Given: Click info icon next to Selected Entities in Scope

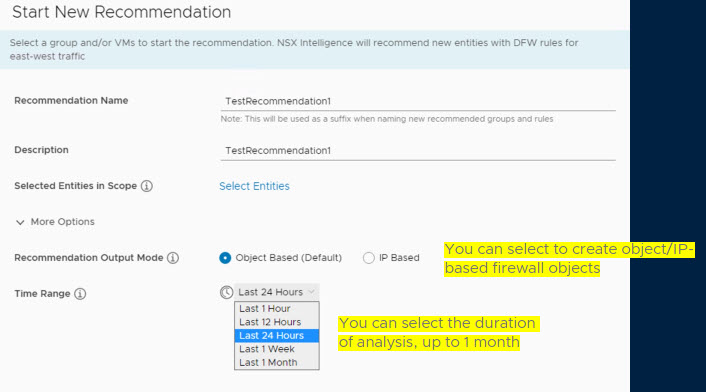Looking at the screenshot, I should click(147, 186).
